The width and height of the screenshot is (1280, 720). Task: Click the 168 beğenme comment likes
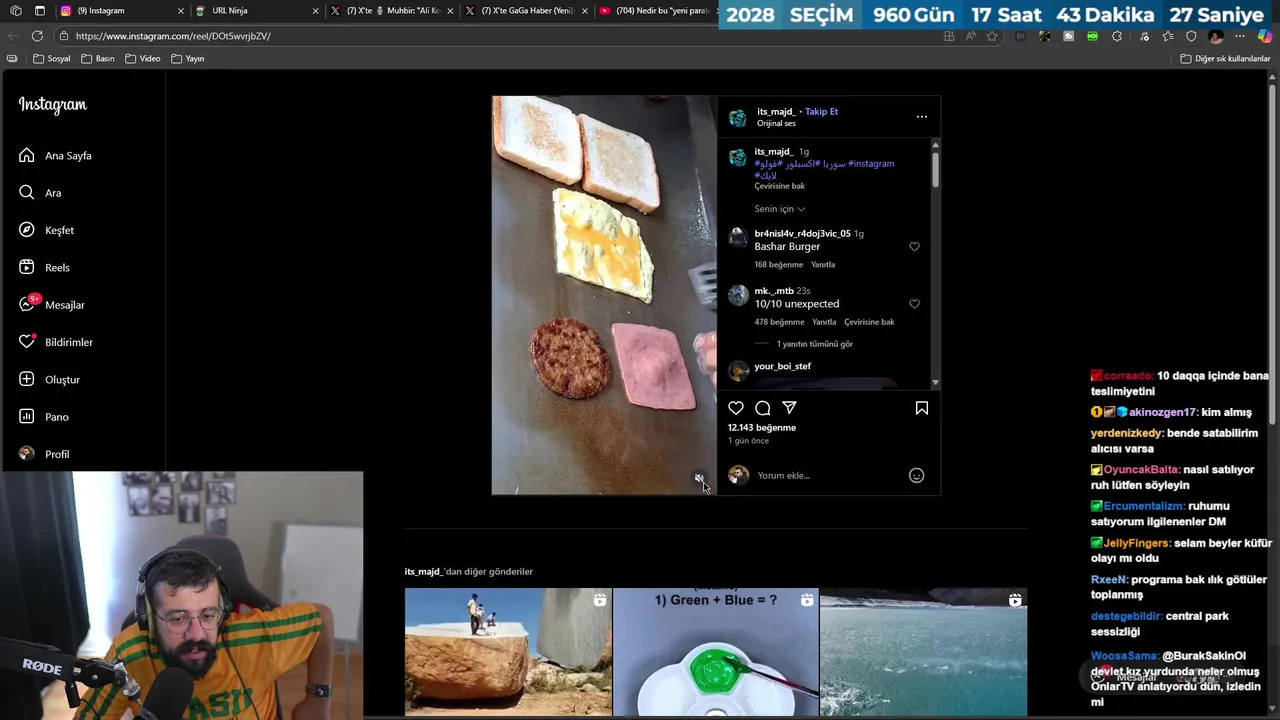pos(778,265)
